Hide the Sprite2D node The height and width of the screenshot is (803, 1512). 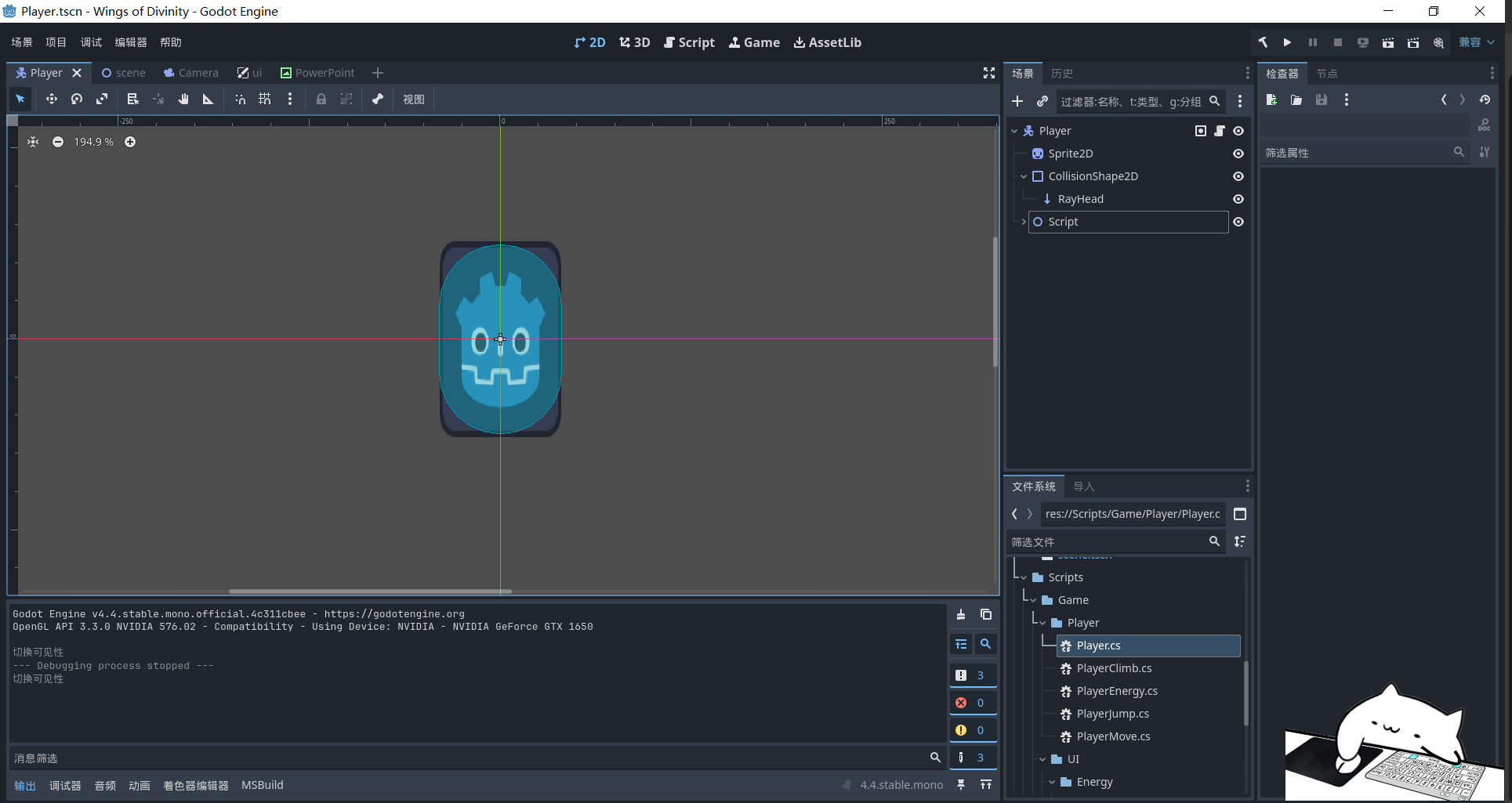(x=1238, y=154)
